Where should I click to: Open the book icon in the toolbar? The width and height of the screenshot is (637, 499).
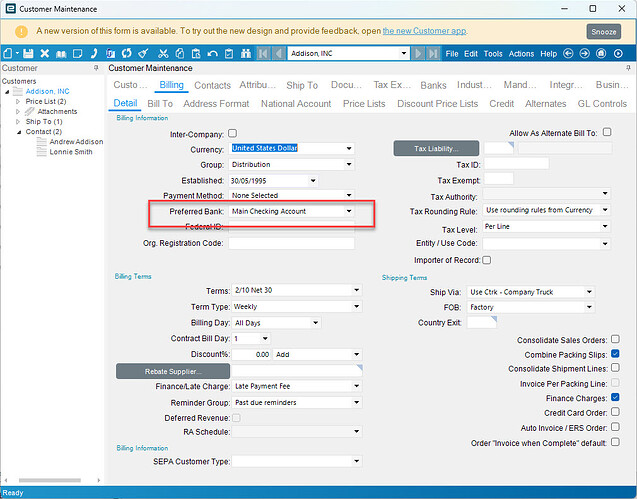tap(61, 53)
